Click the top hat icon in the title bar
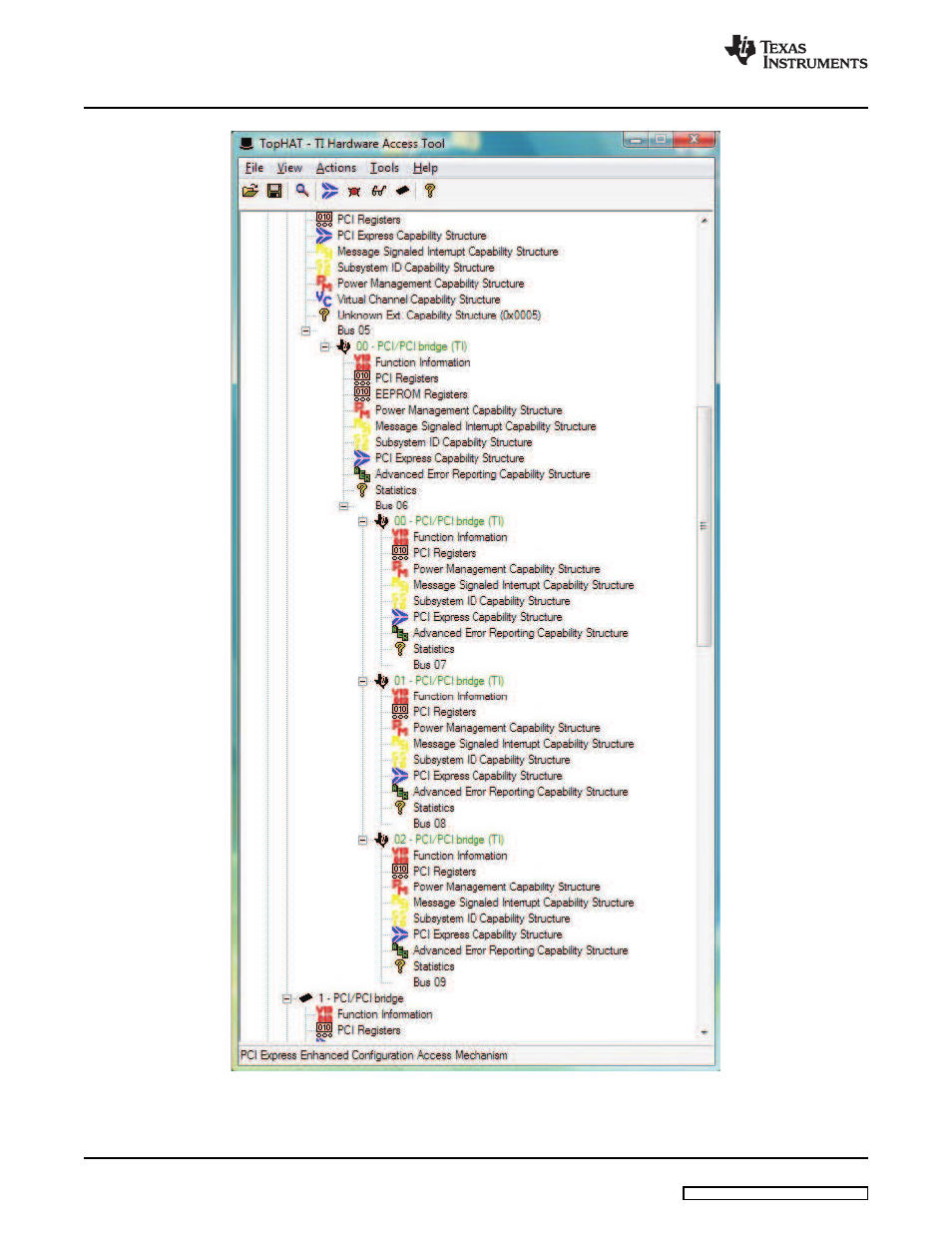 click(x=246, y=144)
